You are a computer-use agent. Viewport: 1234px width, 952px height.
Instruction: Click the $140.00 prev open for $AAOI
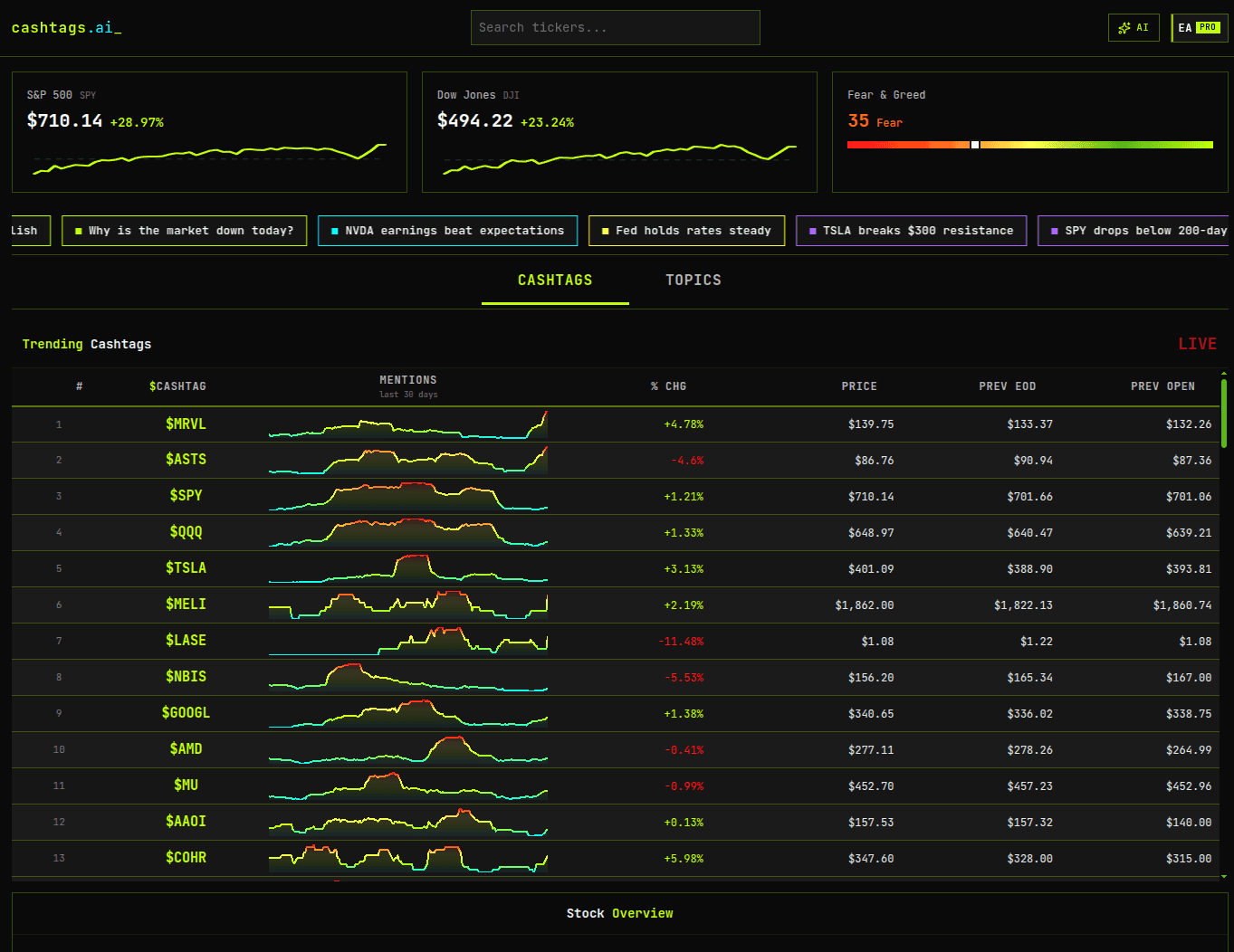point(1189,823)
